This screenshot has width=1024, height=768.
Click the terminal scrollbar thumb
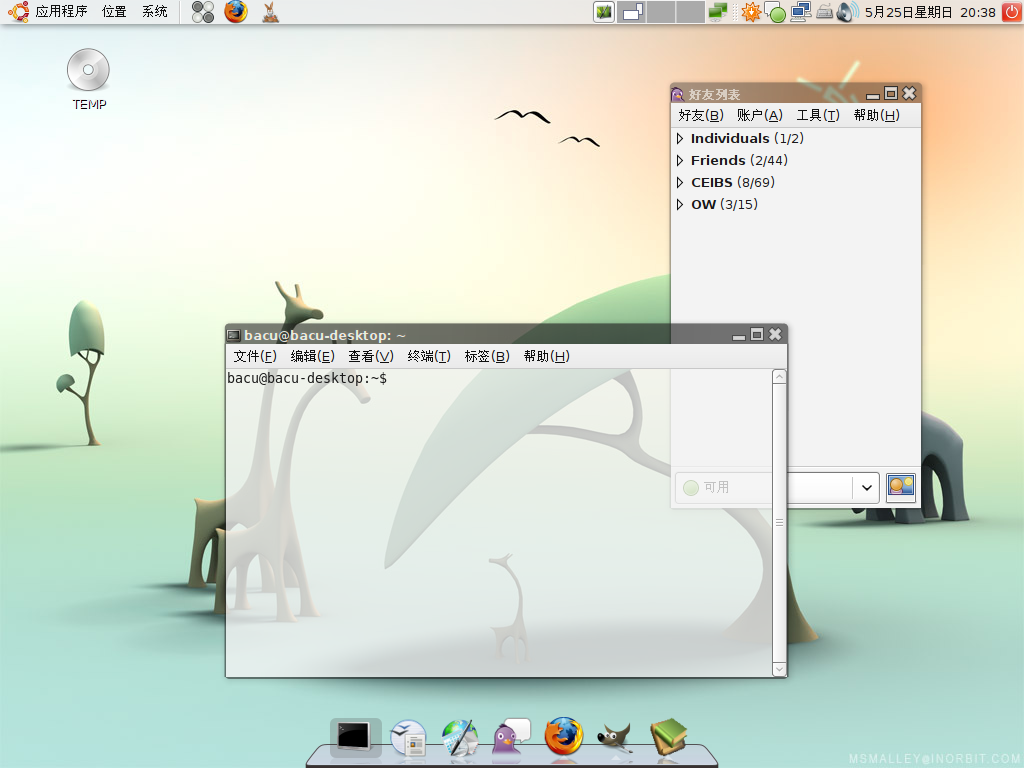pyautogui.click(x=779, y=522)
